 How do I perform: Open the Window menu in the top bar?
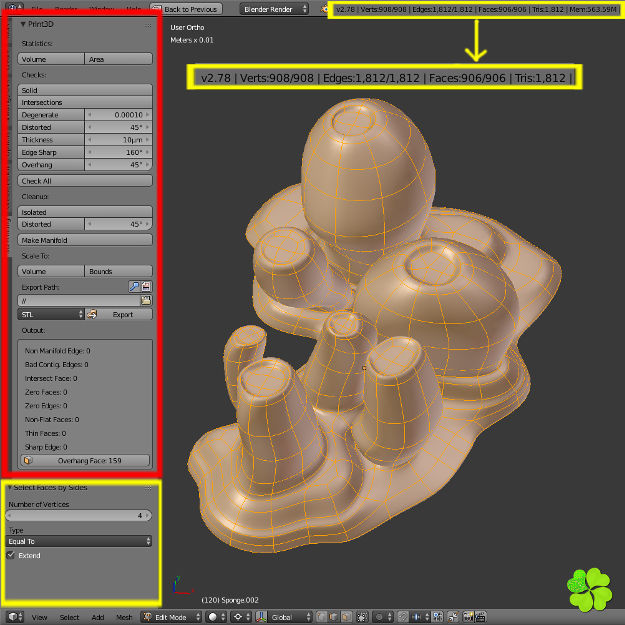click(102, 9)
